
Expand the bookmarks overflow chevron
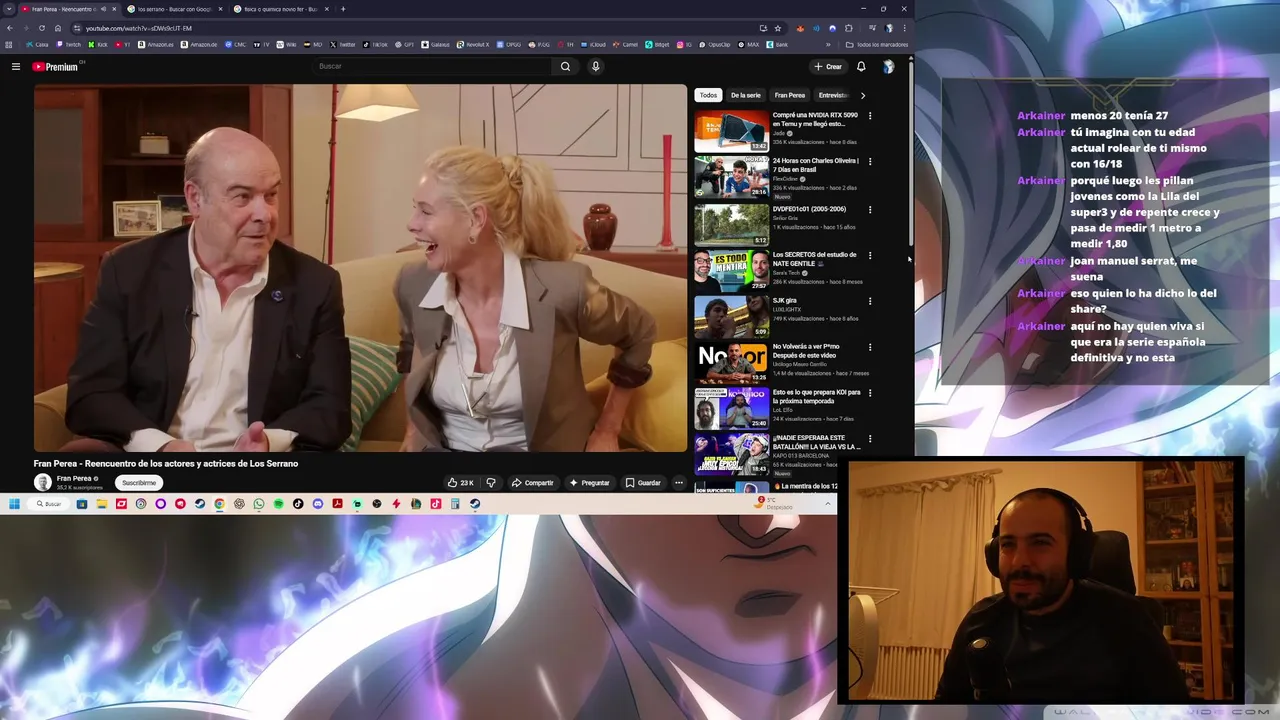coord(828,45)
